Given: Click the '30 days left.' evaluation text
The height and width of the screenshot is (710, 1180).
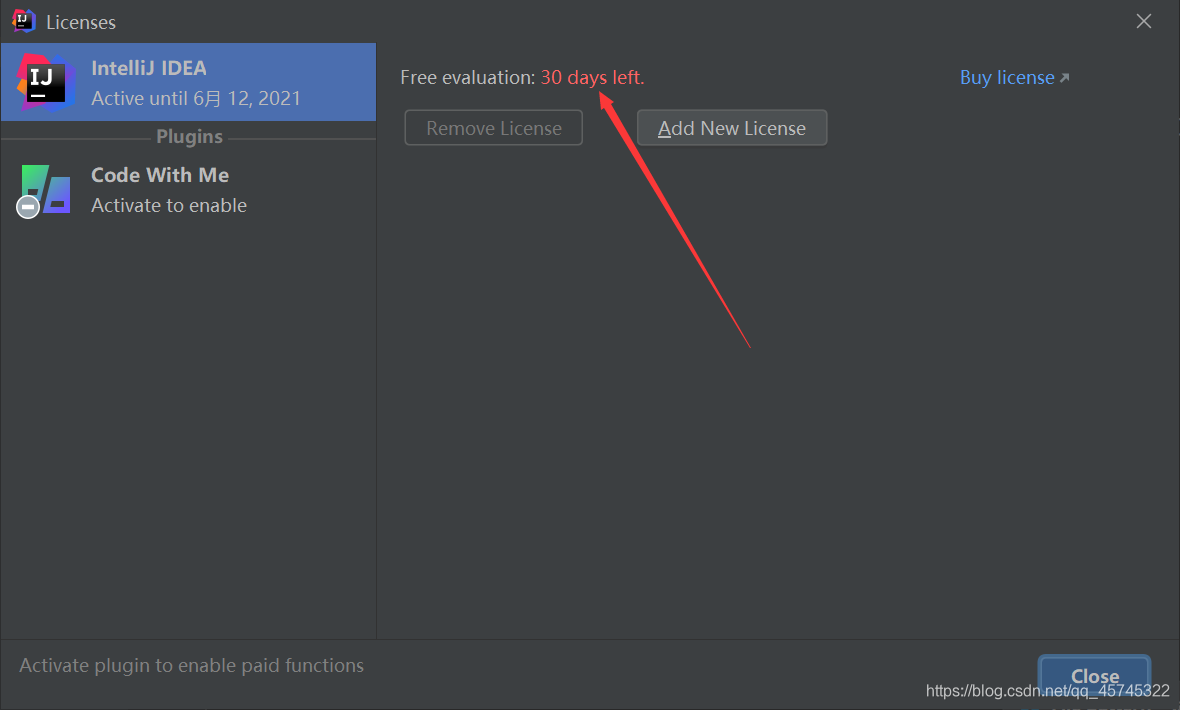Looking at the screenshot, I should click(x=592, y=78).
